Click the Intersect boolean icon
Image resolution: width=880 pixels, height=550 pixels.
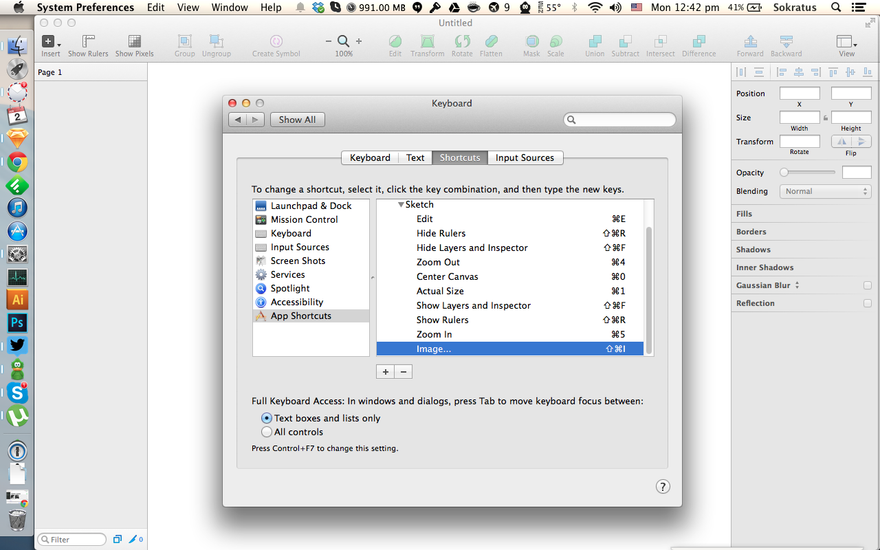pyautogui.click(x=661, y=45)
